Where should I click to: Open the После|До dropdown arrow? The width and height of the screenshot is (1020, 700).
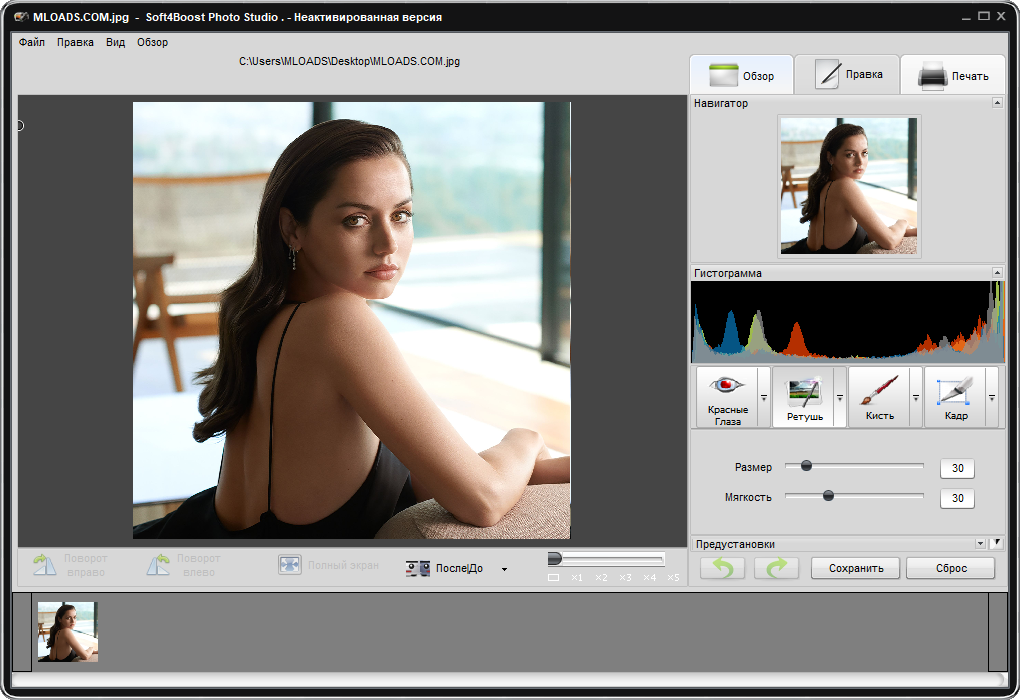504,569
